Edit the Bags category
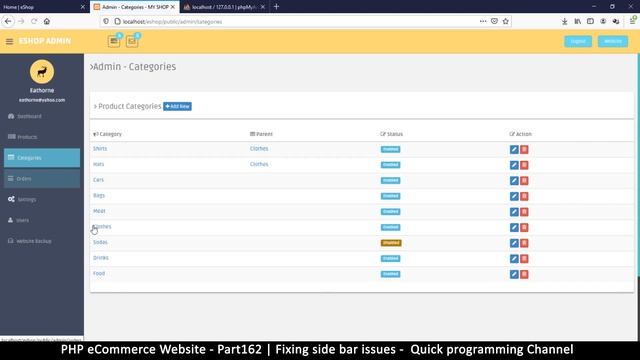Screen dimensions: 640x360 [x=514, y=196]
